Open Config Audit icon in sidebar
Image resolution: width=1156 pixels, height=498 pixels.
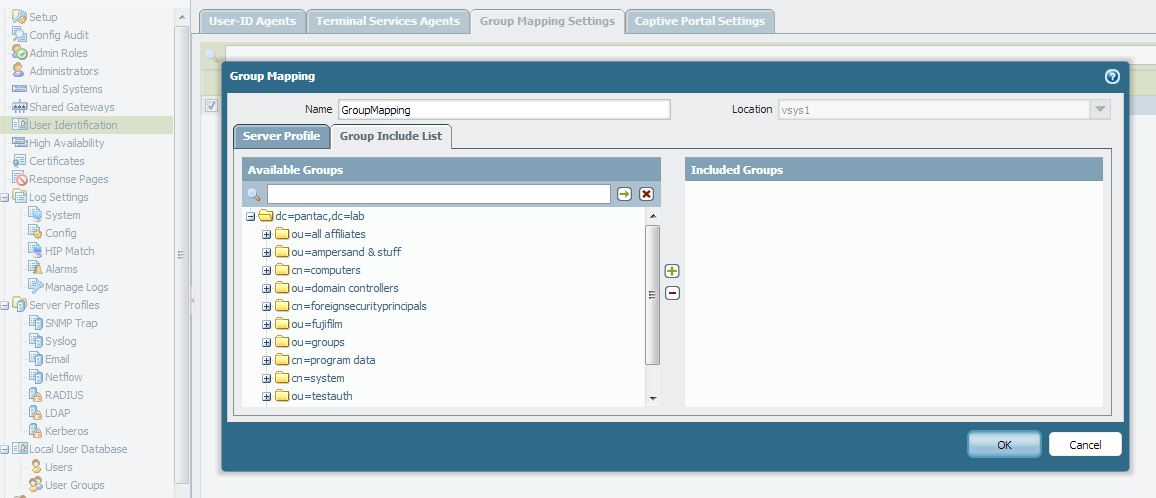[x=19, y=35]
